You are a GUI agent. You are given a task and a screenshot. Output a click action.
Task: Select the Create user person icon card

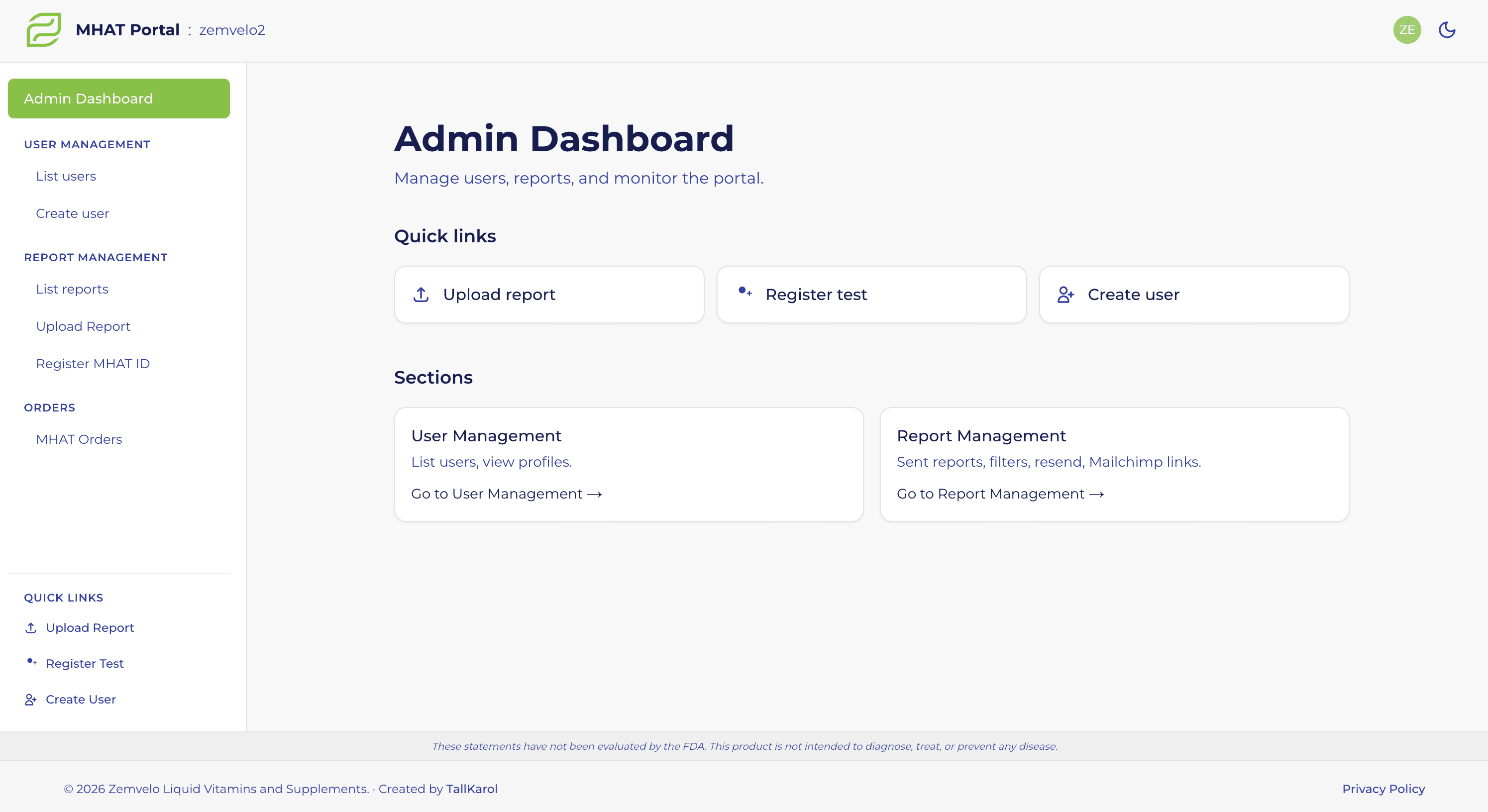pos(1066,294)
